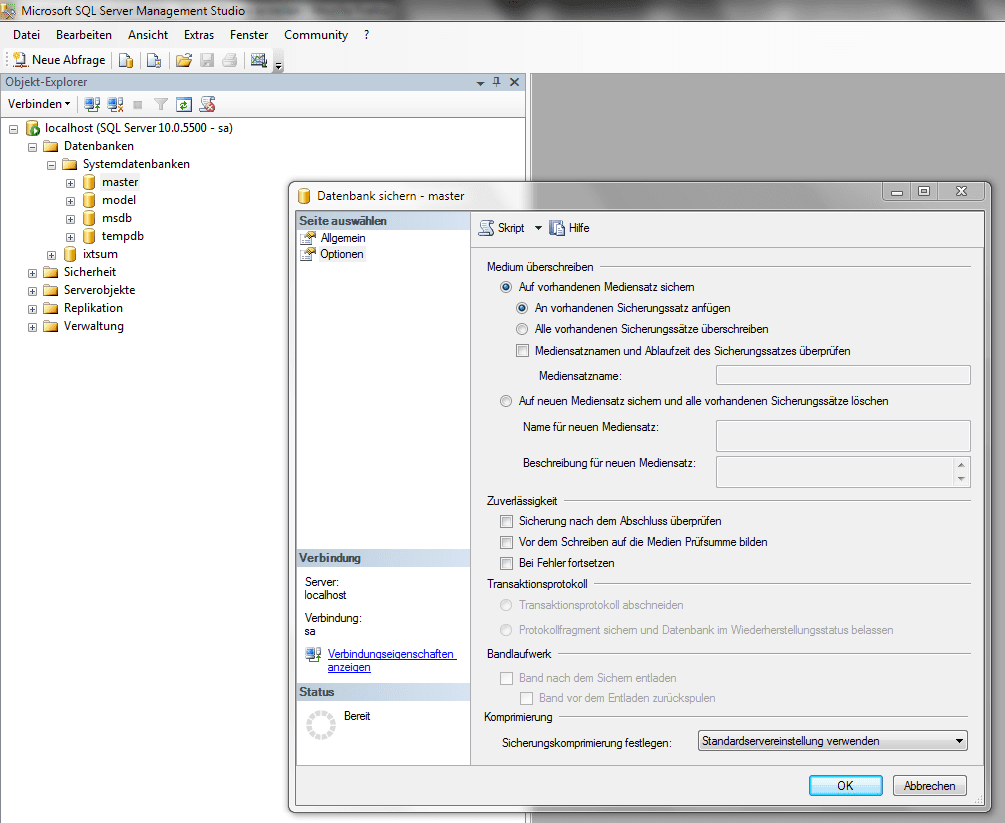Open Sicherungskomprimierung festlegen dropdown
This screenshot has width=1005, height=823.
click(x=832, y=741)
